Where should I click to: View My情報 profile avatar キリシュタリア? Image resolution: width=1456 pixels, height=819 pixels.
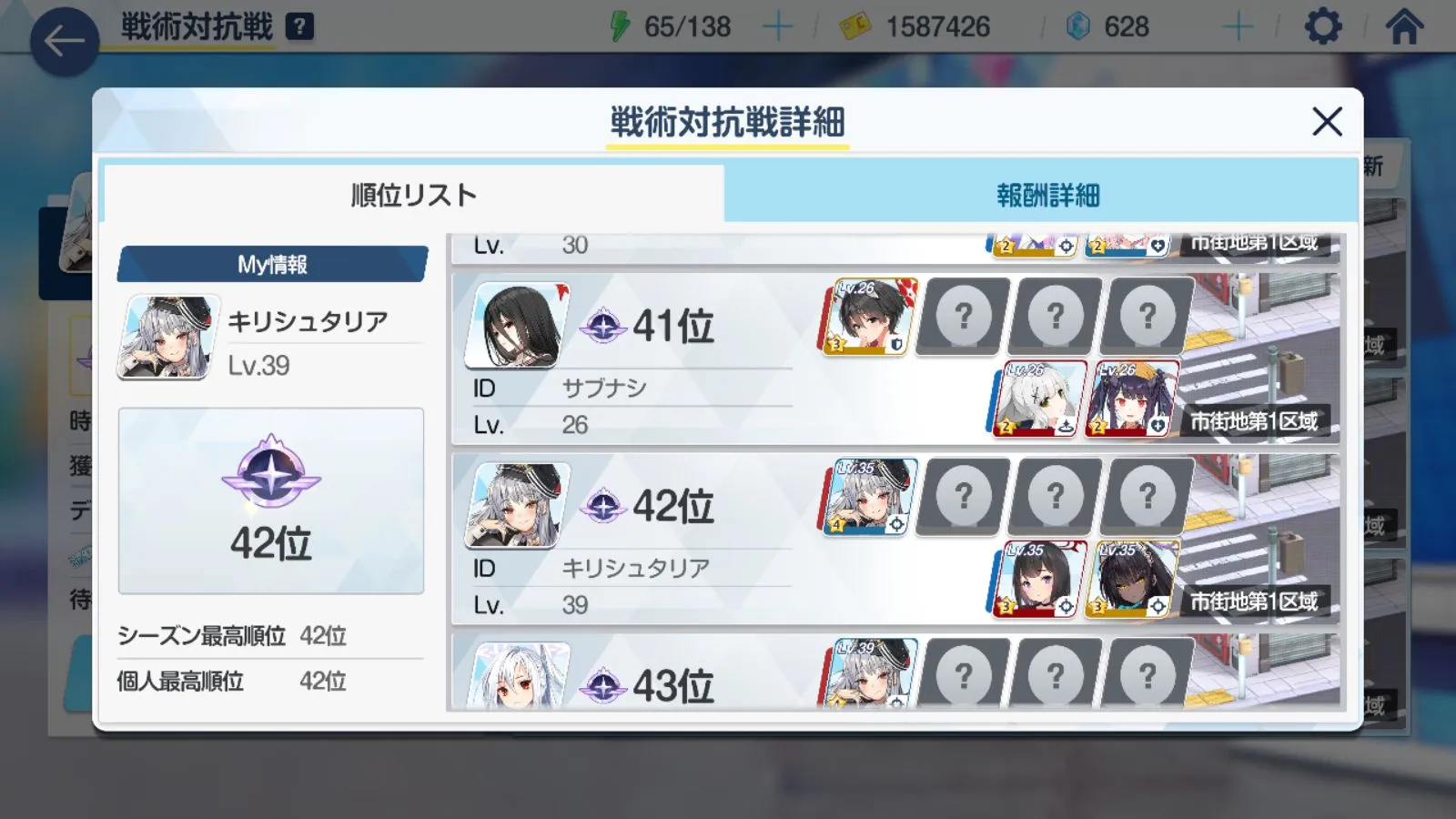(168, 337)
